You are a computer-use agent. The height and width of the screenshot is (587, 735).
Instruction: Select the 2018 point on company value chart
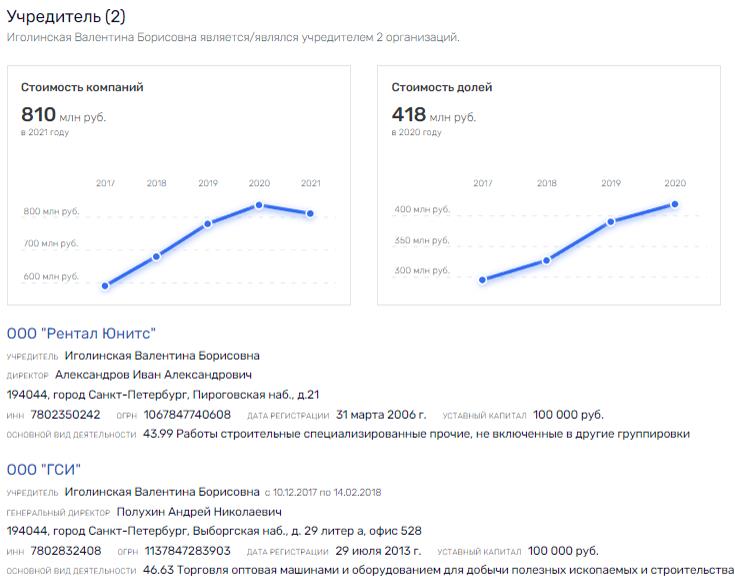pos(157,256)
